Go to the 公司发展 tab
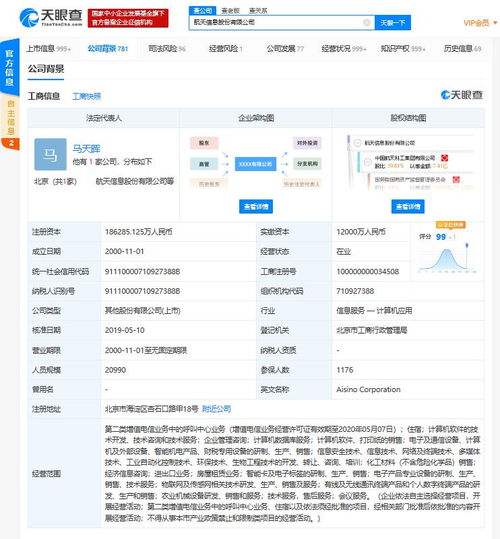Screen dimensions: 500x539 (x=285, y=49)
